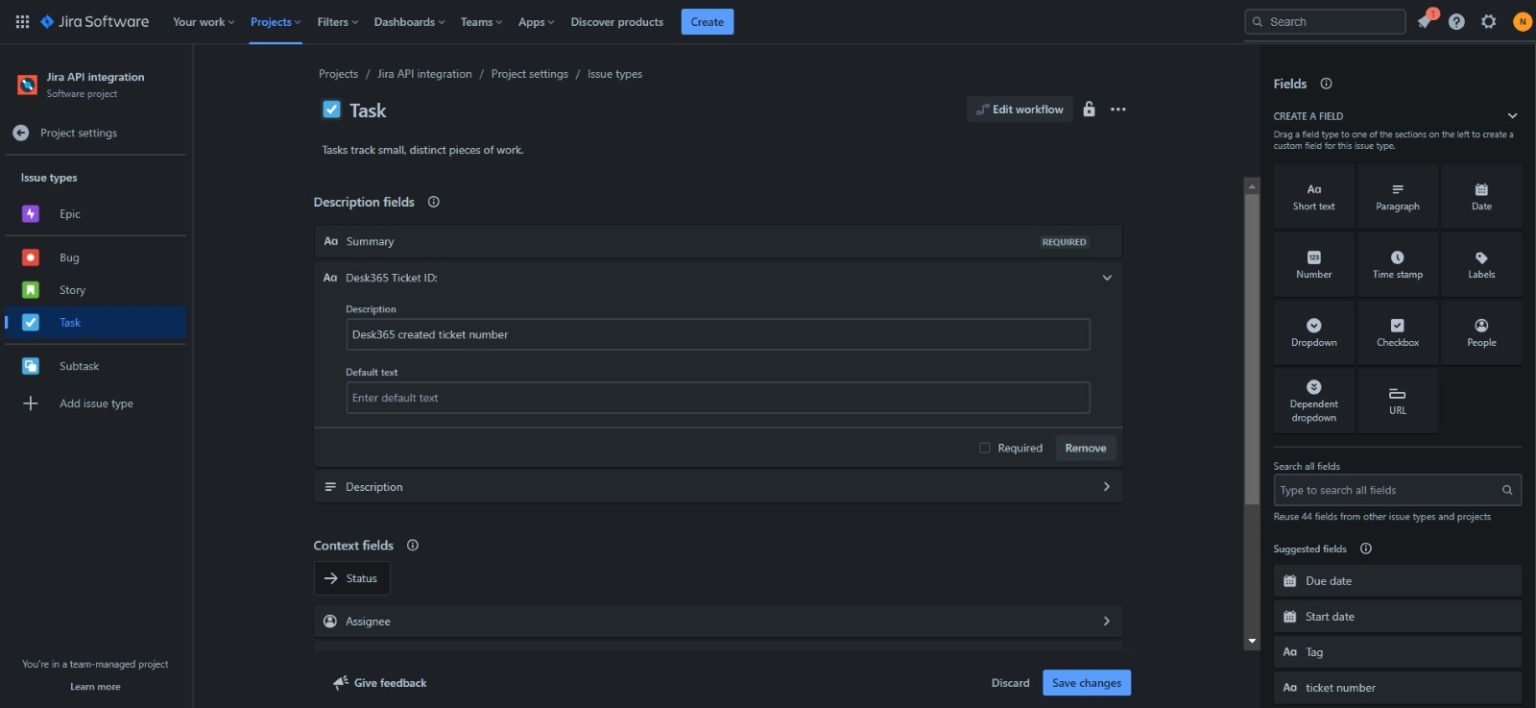Expand the Assignee context field
The image size is (1536, 708).
point(1106,621)
